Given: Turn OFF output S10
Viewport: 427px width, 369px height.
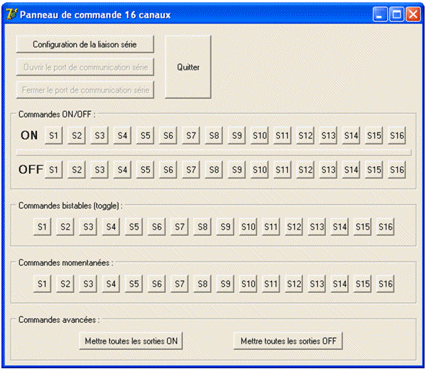Looking at the screenshot, I should tap(260, 170).
